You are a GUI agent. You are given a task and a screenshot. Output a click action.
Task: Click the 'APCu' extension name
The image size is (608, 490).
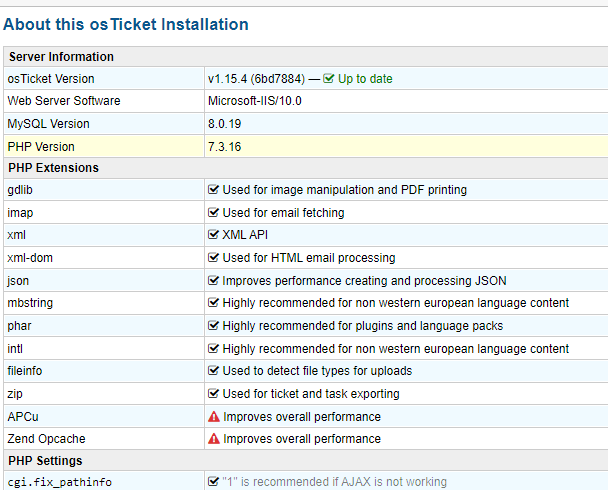pos(23,417)
